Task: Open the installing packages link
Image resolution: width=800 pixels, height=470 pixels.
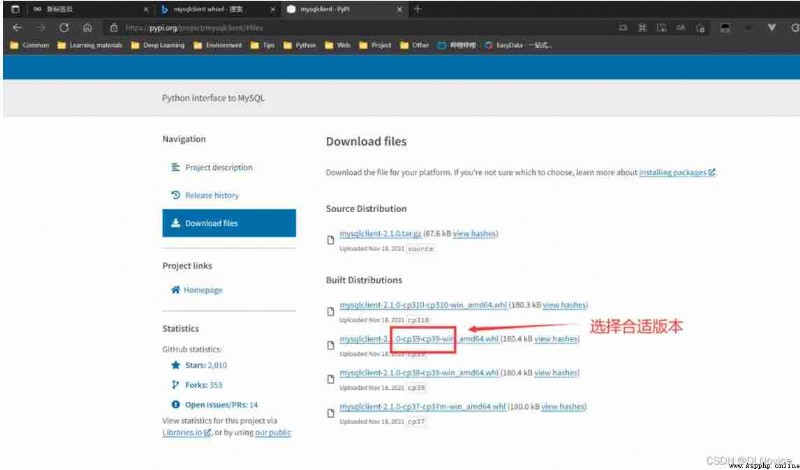Action: 677,172
